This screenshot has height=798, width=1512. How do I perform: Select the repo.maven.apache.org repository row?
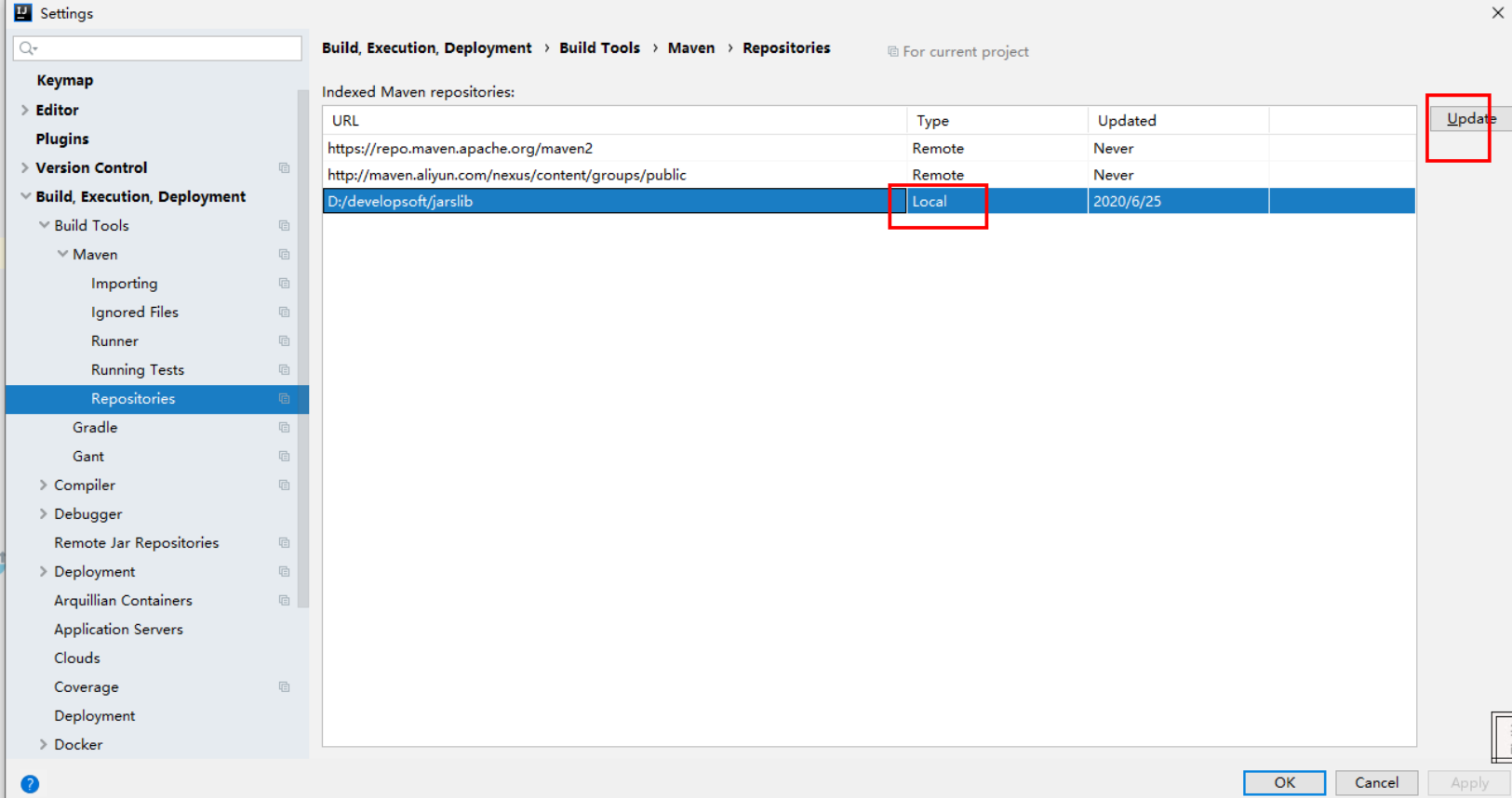869,149
